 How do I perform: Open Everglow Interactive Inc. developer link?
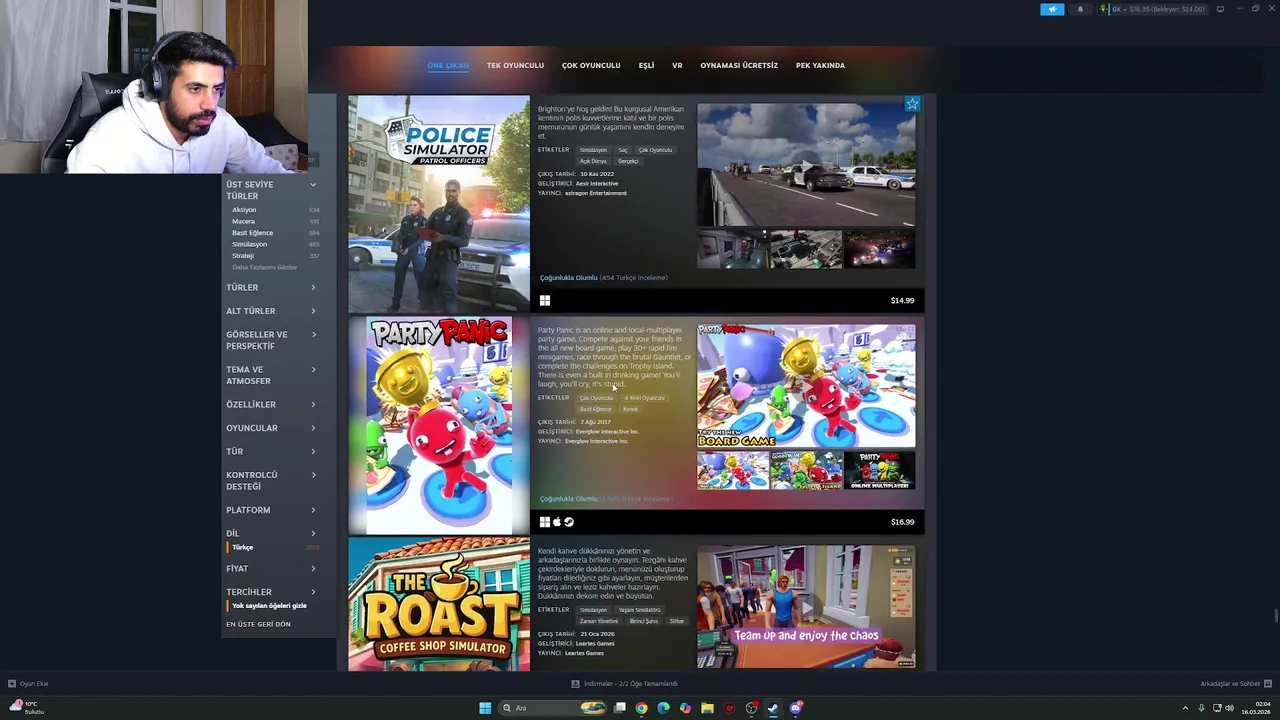[607, 431]
